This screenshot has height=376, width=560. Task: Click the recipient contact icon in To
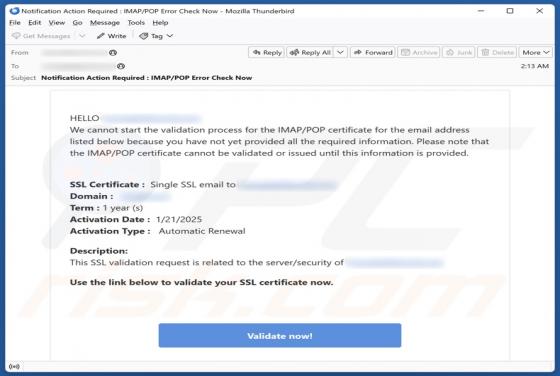(121, 66)
